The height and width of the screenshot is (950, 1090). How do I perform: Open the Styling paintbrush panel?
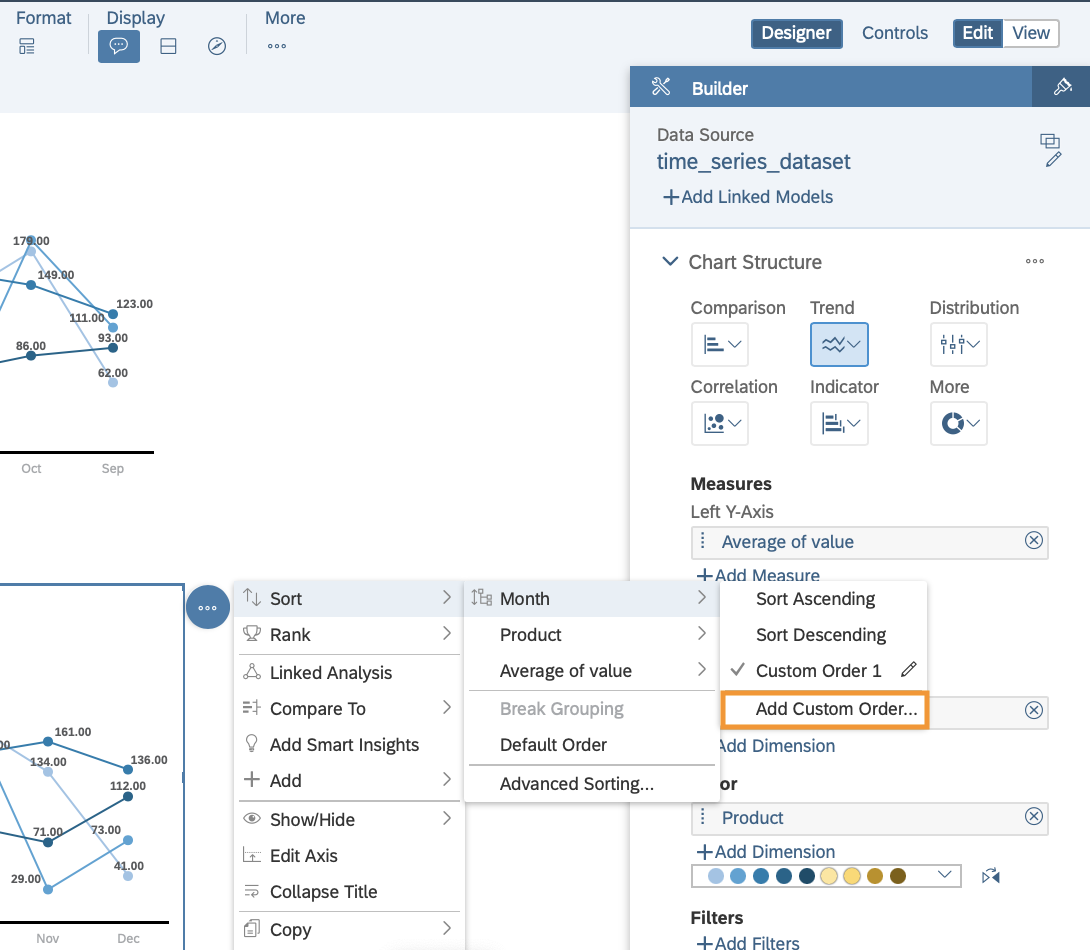[1062, 88]
